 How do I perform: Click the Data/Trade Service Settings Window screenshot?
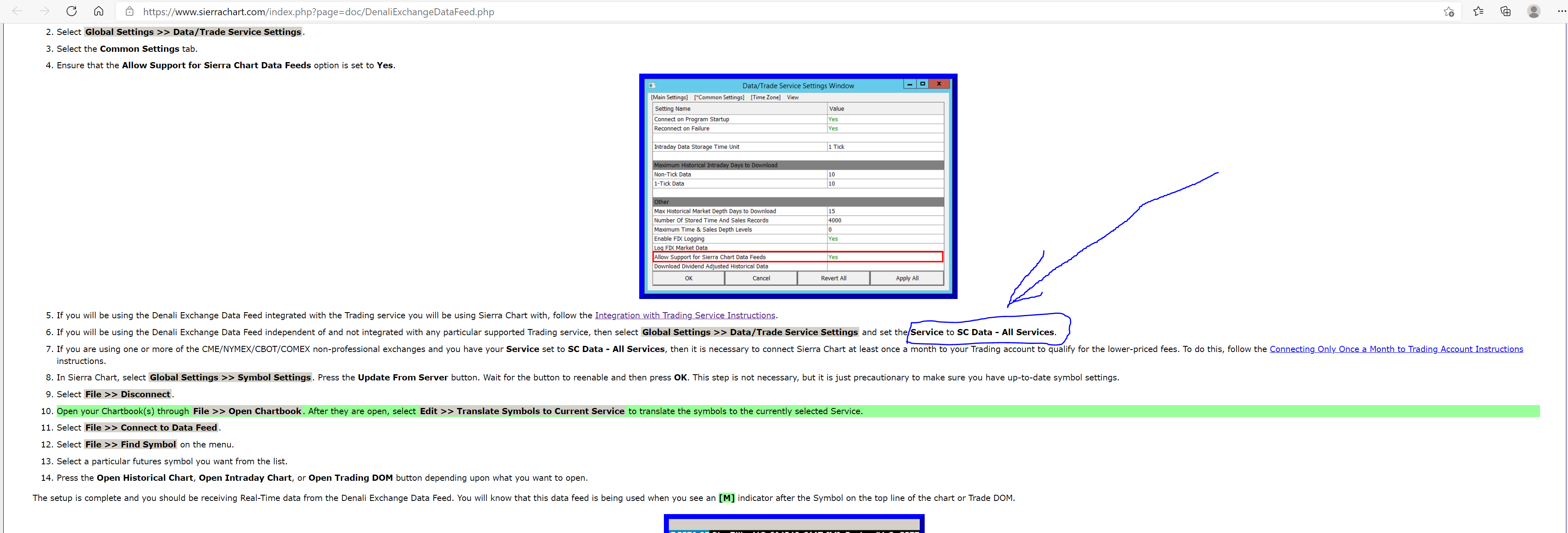(798, 186)
